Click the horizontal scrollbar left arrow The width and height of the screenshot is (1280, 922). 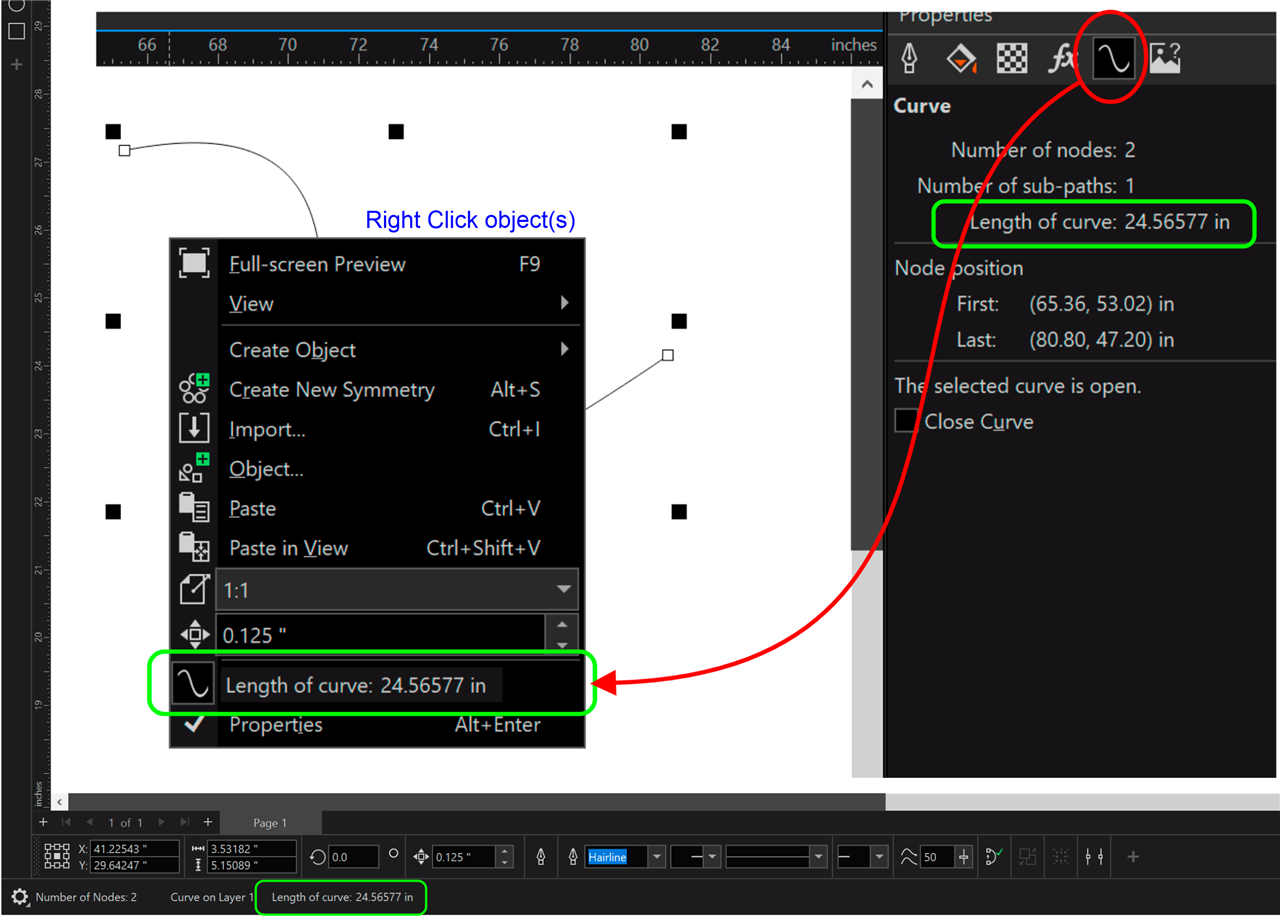click(x=59, y=802)
